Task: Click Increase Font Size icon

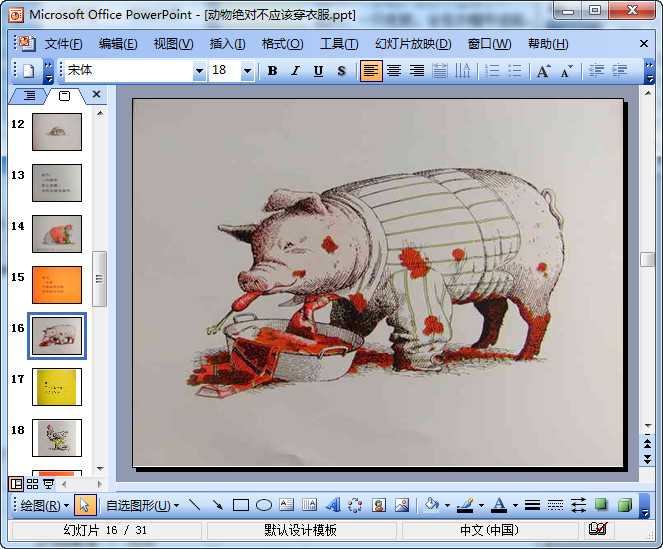Action: [x=543, y=71]
